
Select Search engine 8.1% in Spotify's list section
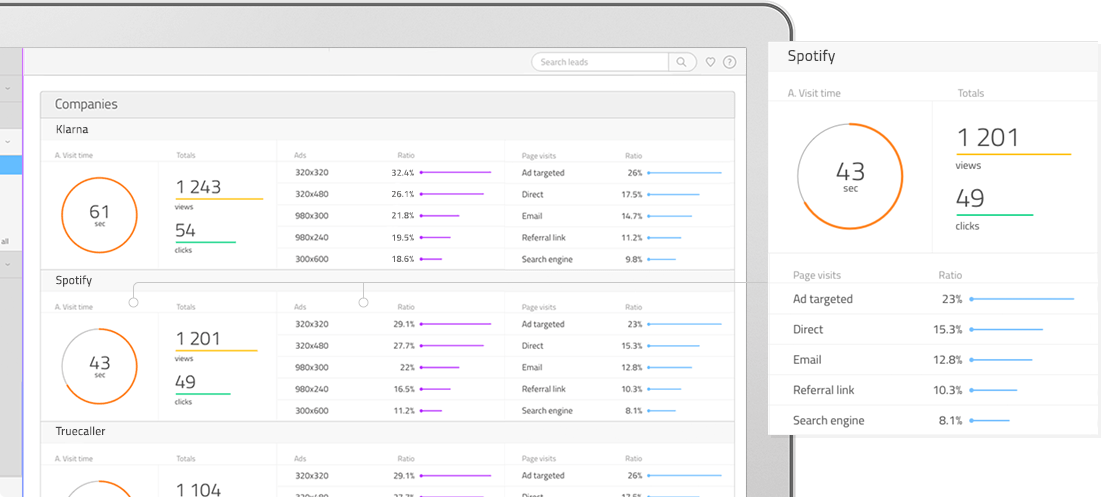(619, 411)
